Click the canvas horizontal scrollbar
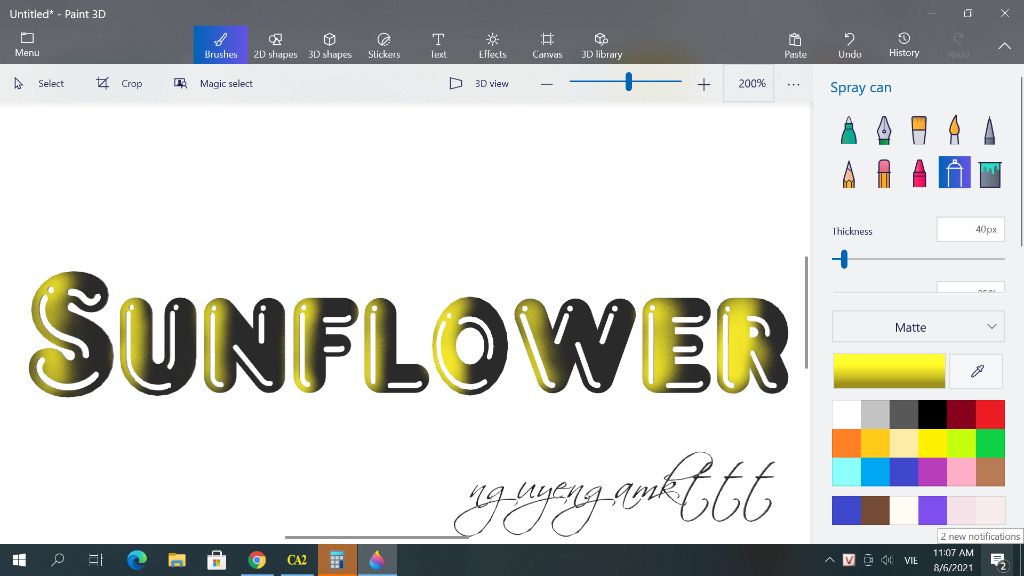The height and width of the screenshot is (576, 1024). click(x=377, y=537)
